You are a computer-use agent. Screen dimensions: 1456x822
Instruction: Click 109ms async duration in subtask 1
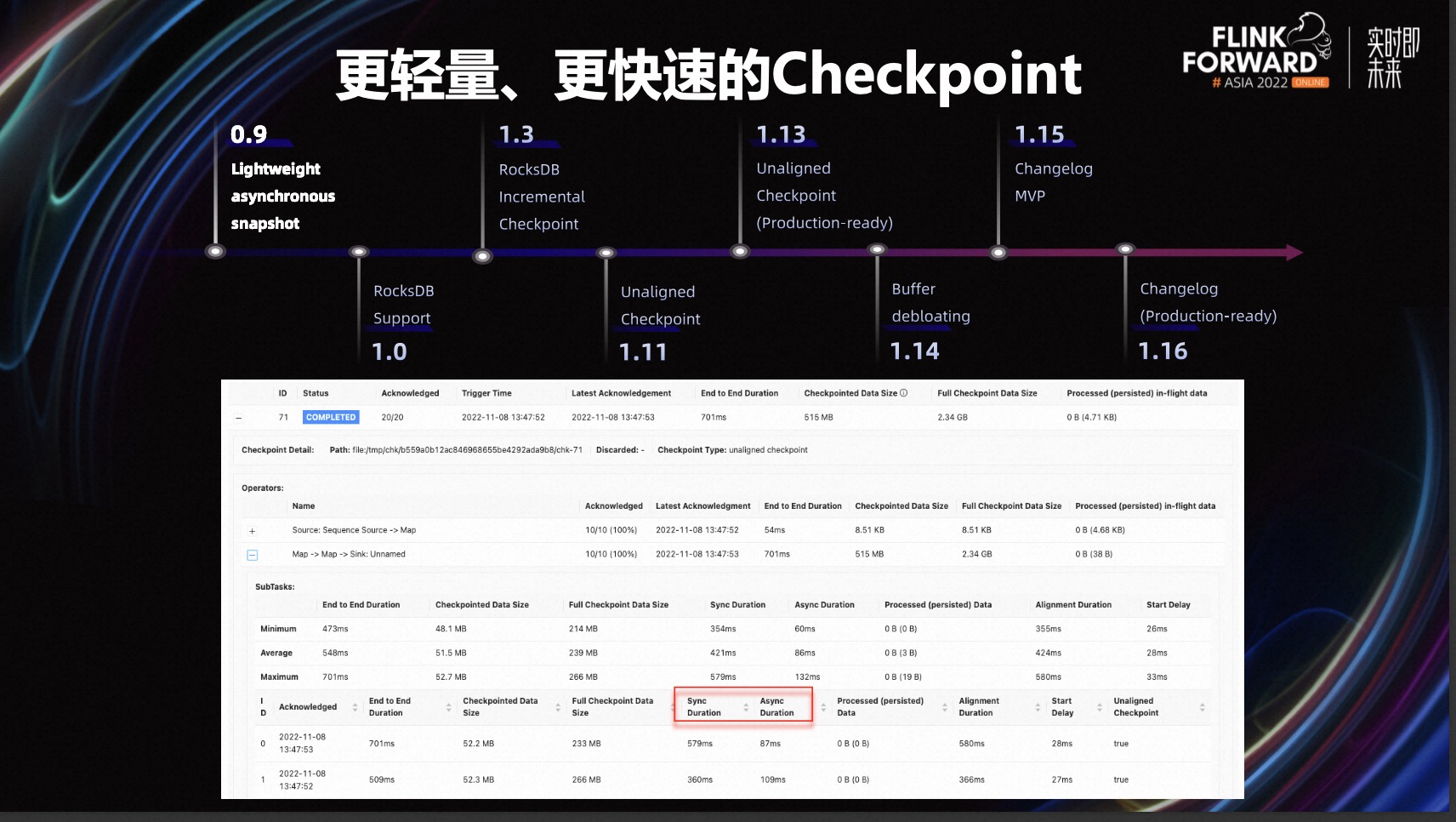772,779
